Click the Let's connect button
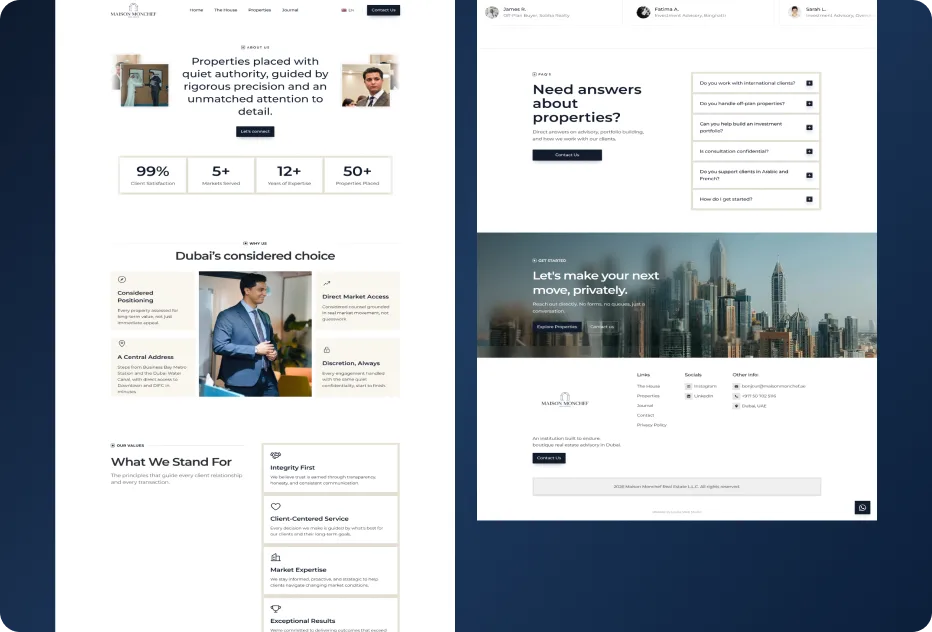This screenshot has width=932, height=632. pyautogui.click(x=255, y=131)
